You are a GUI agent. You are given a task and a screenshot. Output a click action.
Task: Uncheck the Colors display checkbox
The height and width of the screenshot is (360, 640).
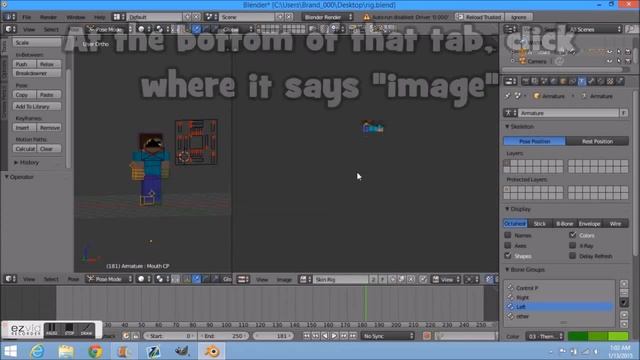[x=573, y=235]
